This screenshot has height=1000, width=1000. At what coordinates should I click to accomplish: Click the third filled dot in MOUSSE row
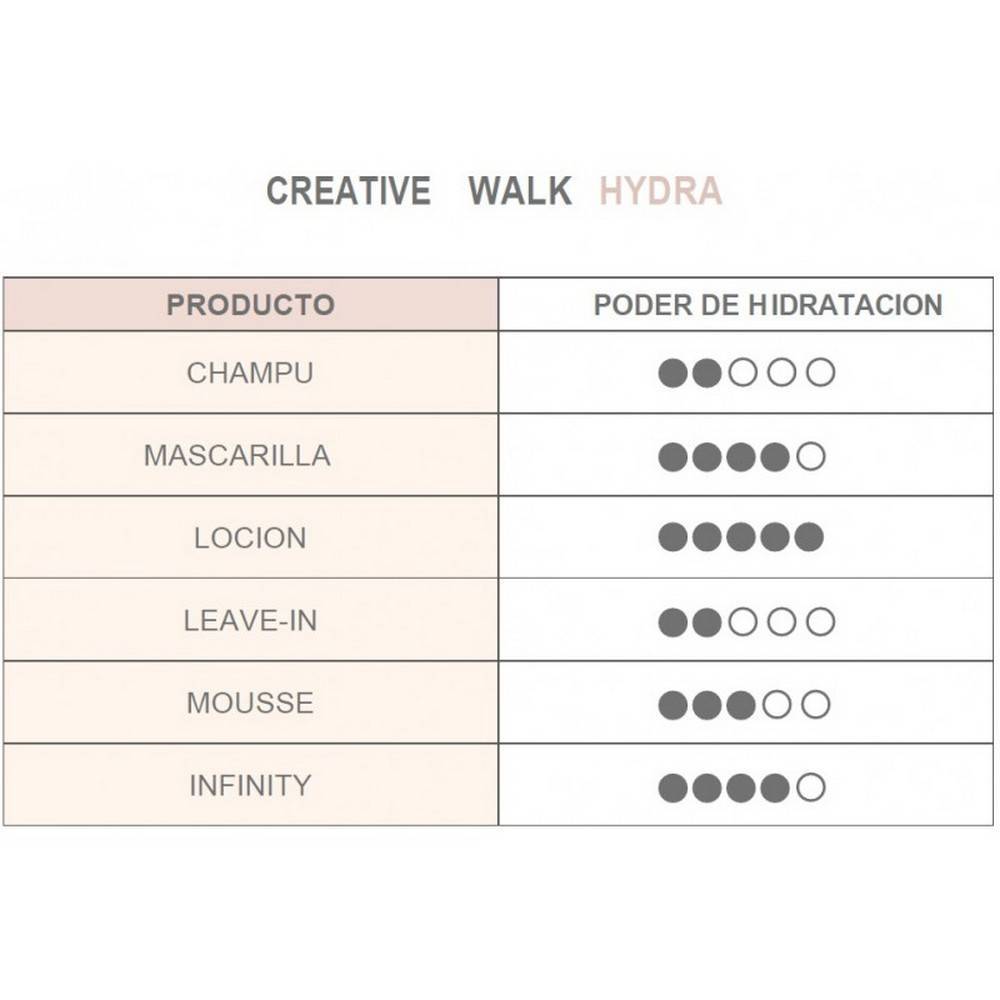click(x=741, y=705)
